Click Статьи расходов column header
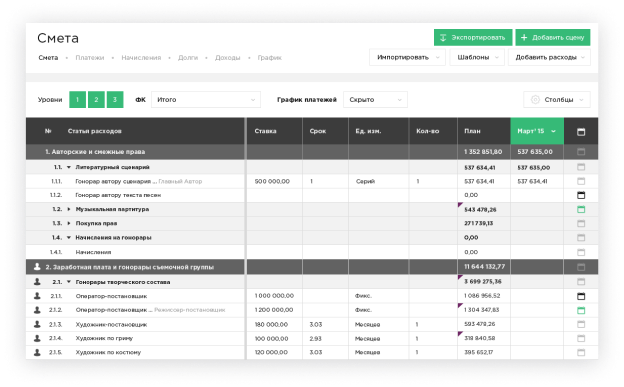The height and width of the screenshot is (387, 624). (95, 131)
